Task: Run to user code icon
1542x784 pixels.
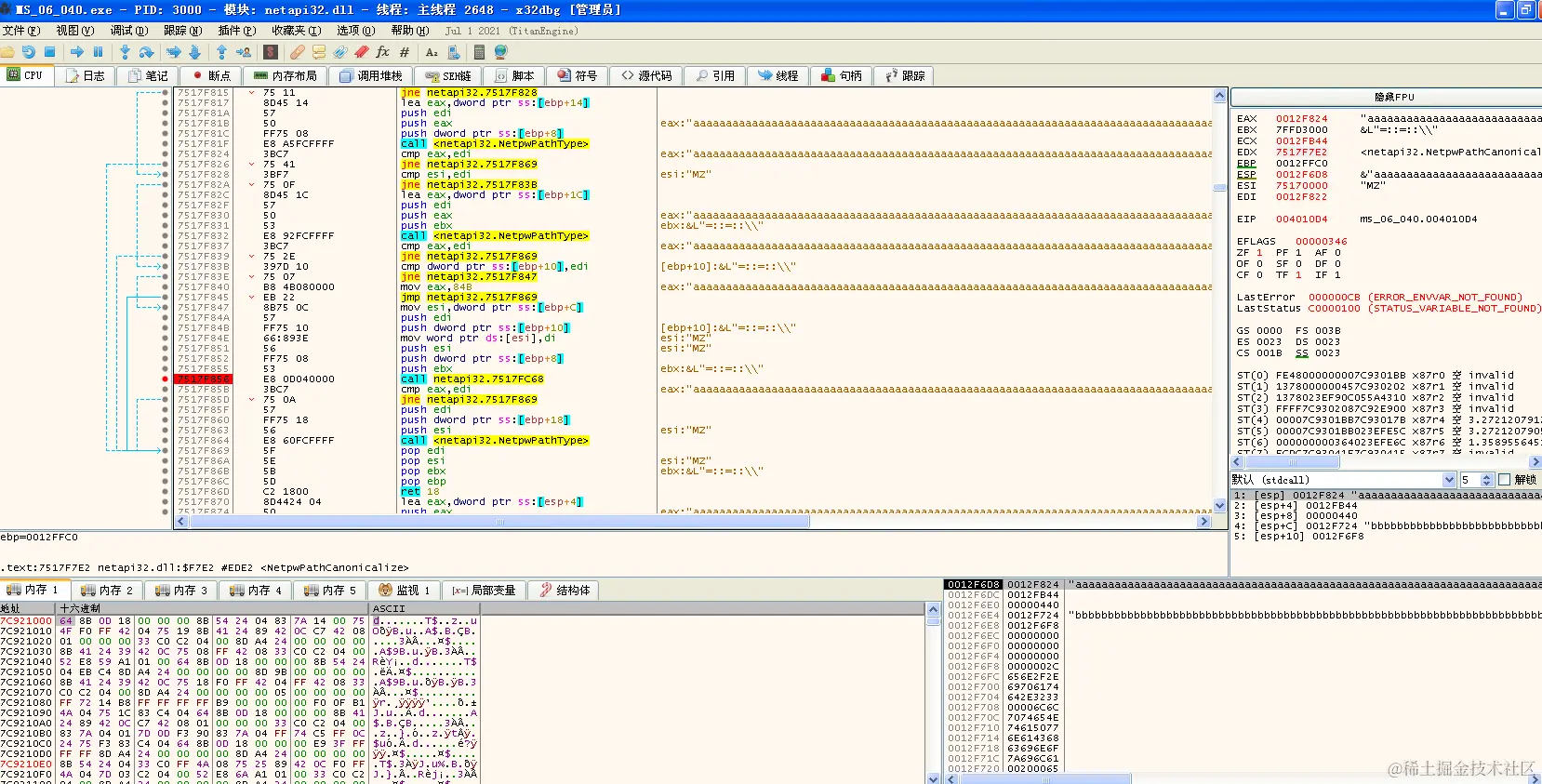Action: pyautogui.click(x=244, y=52)
